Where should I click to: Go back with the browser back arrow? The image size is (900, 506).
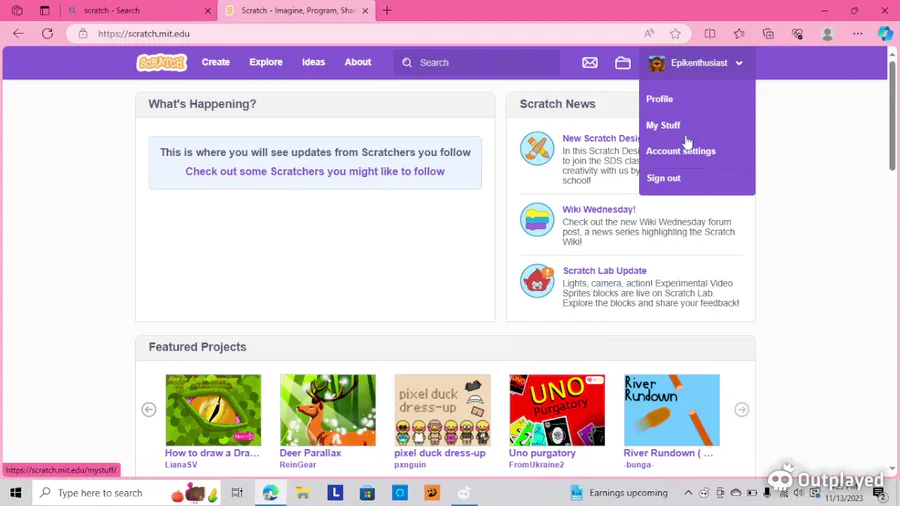coord(18,33)
